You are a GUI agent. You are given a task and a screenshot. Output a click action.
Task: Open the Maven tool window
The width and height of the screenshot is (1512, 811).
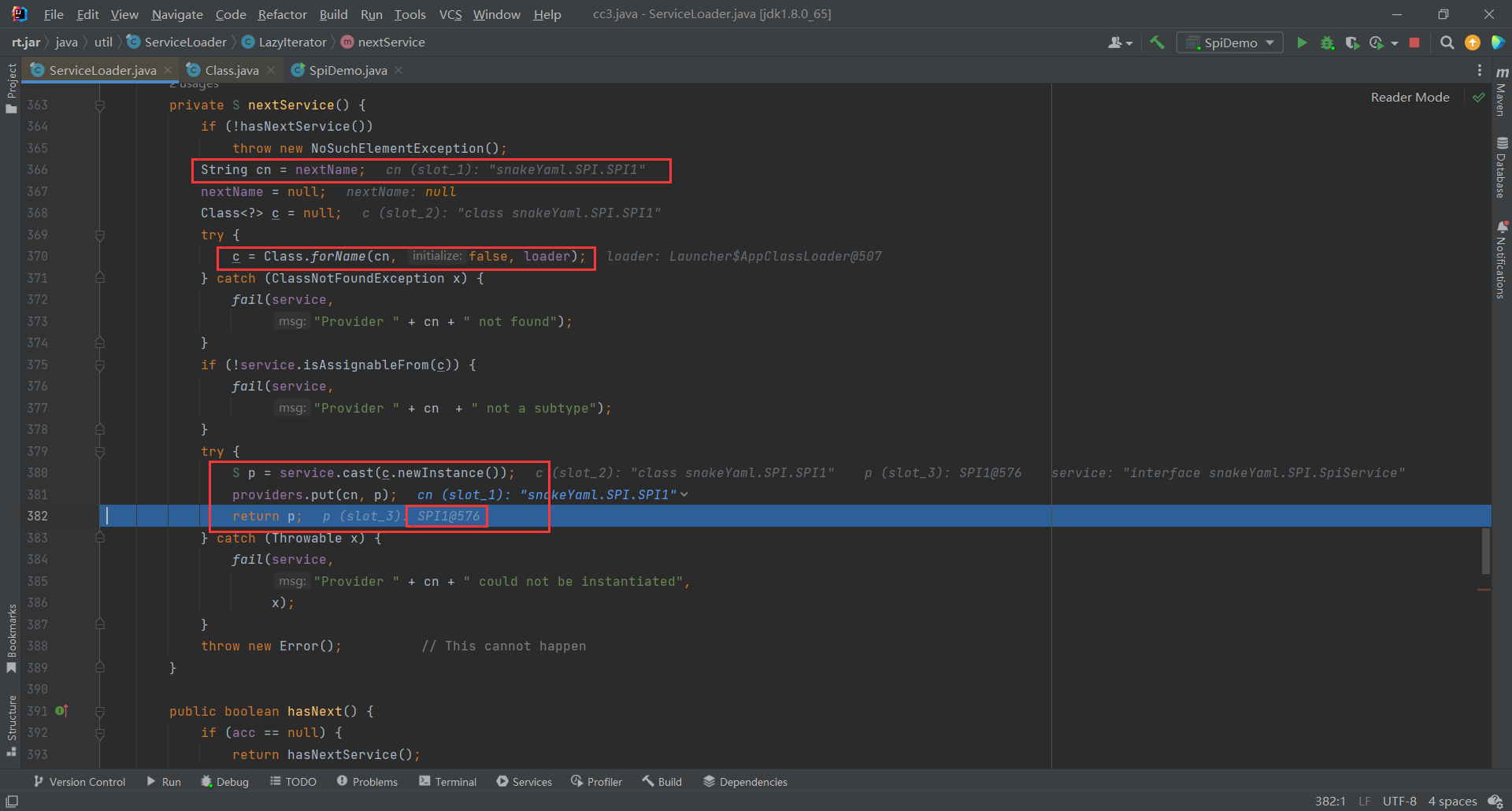click(1502, 91)
